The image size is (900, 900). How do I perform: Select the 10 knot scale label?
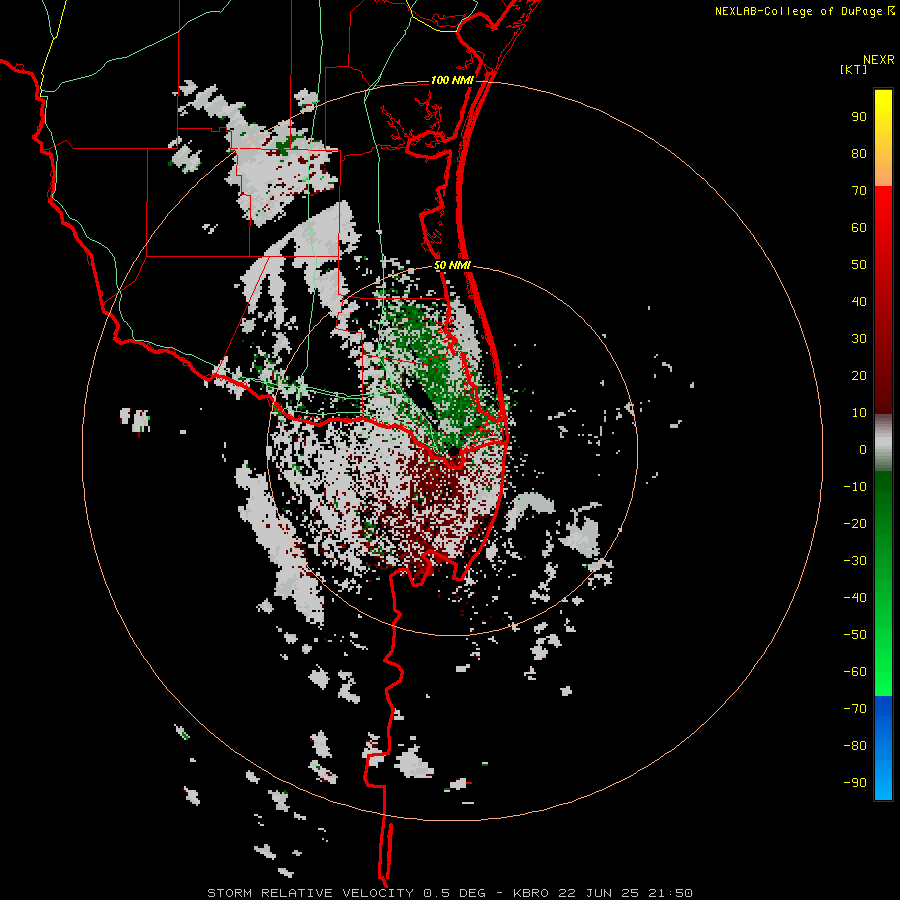(859, 413)
